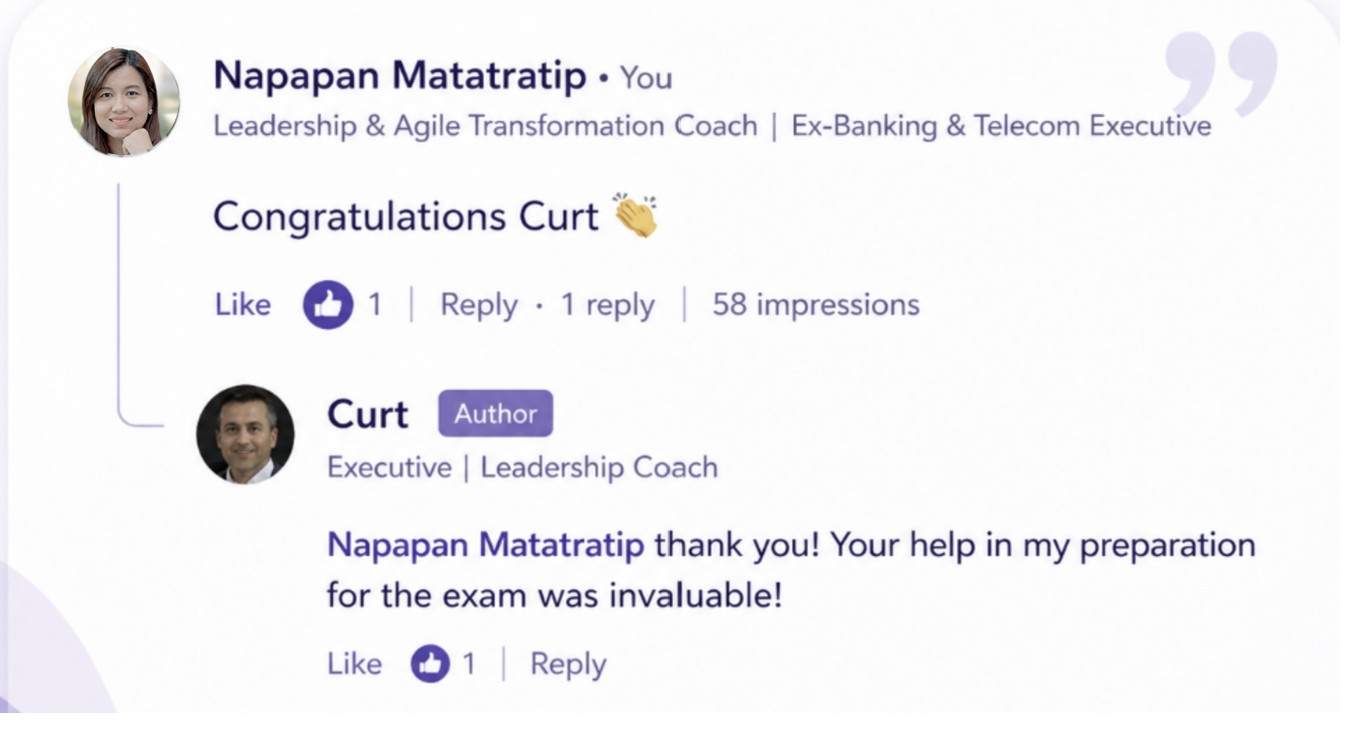Click the thumbs-up icon under Curt's reply
Image resolution: width=1354 pixels, height=730 pixels.
coord(430,663)
